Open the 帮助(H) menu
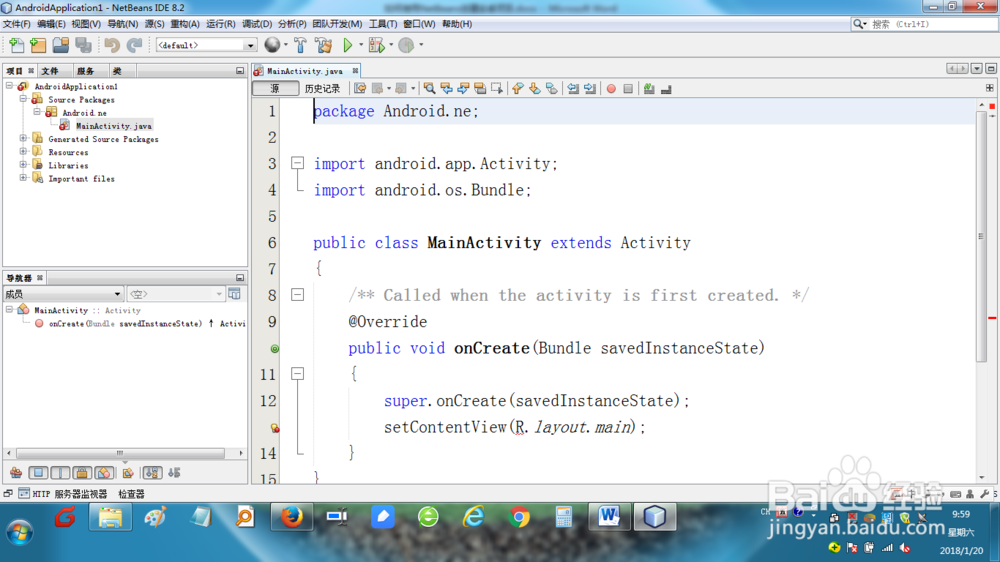The width and height of the screenshot is (1000, 562). point(457,24)
